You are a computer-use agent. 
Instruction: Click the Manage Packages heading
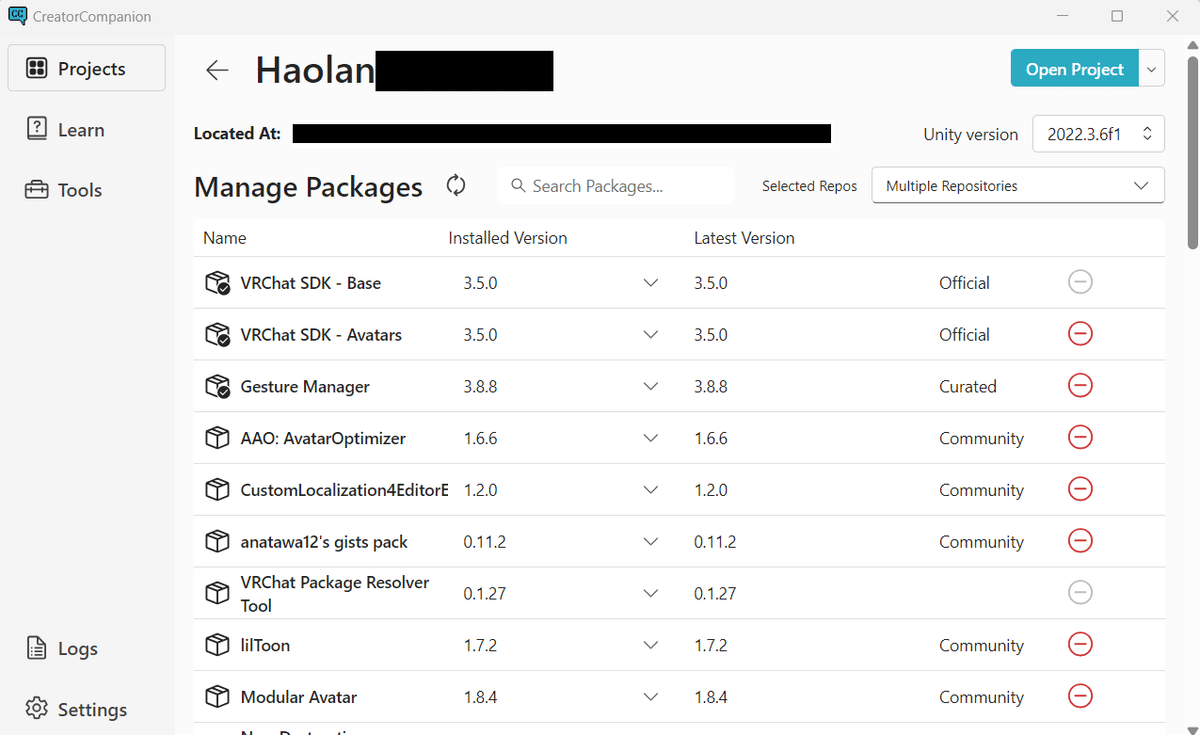click(308, 187)
